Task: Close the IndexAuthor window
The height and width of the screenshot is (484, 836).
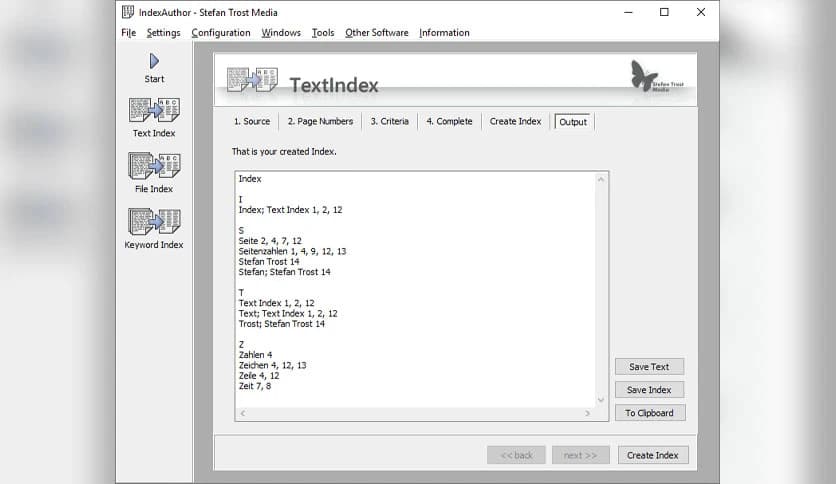Action: pos(701,12)
